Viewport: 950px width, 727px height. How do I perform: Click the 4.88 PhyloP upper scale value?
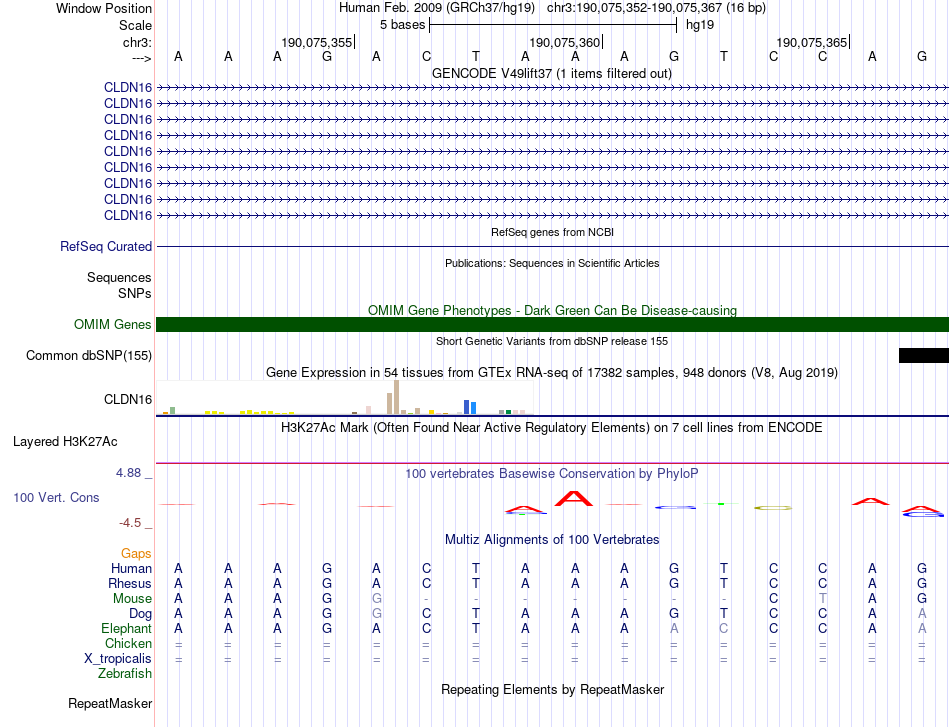(128, 473)
